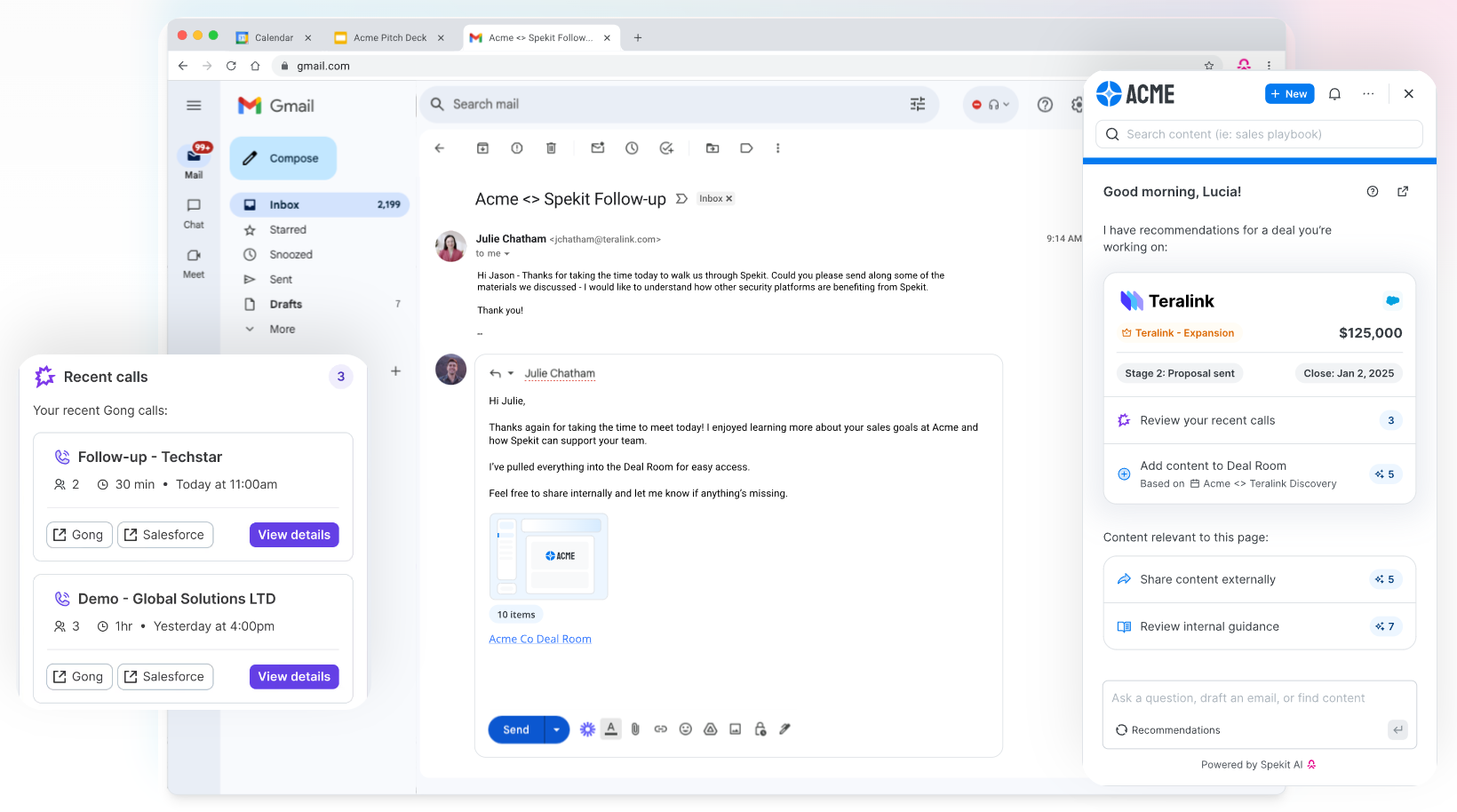Open notifications bell in Acme panel
Viewport: 1457px width, 812px height.
coord(1334,94)
